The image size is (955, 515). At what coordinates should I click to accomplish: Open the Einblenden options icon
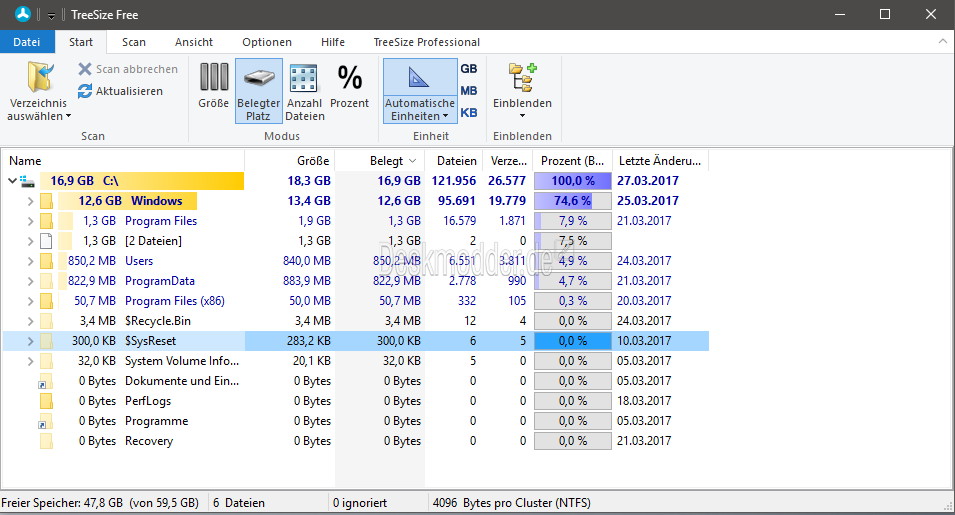point(523,77)
